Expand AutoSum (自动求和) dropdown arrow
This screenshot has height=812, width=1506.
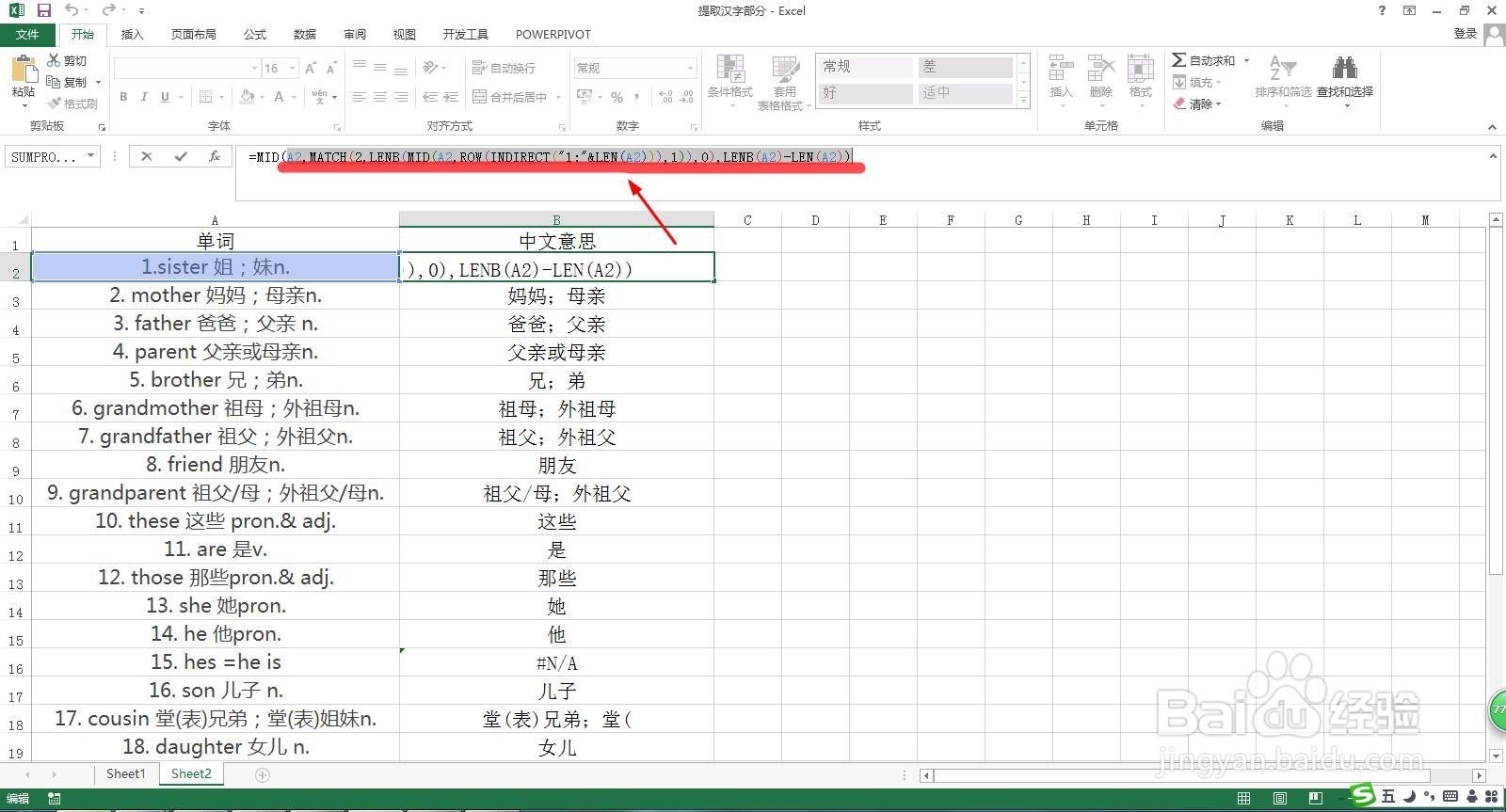pos(1246,60)
